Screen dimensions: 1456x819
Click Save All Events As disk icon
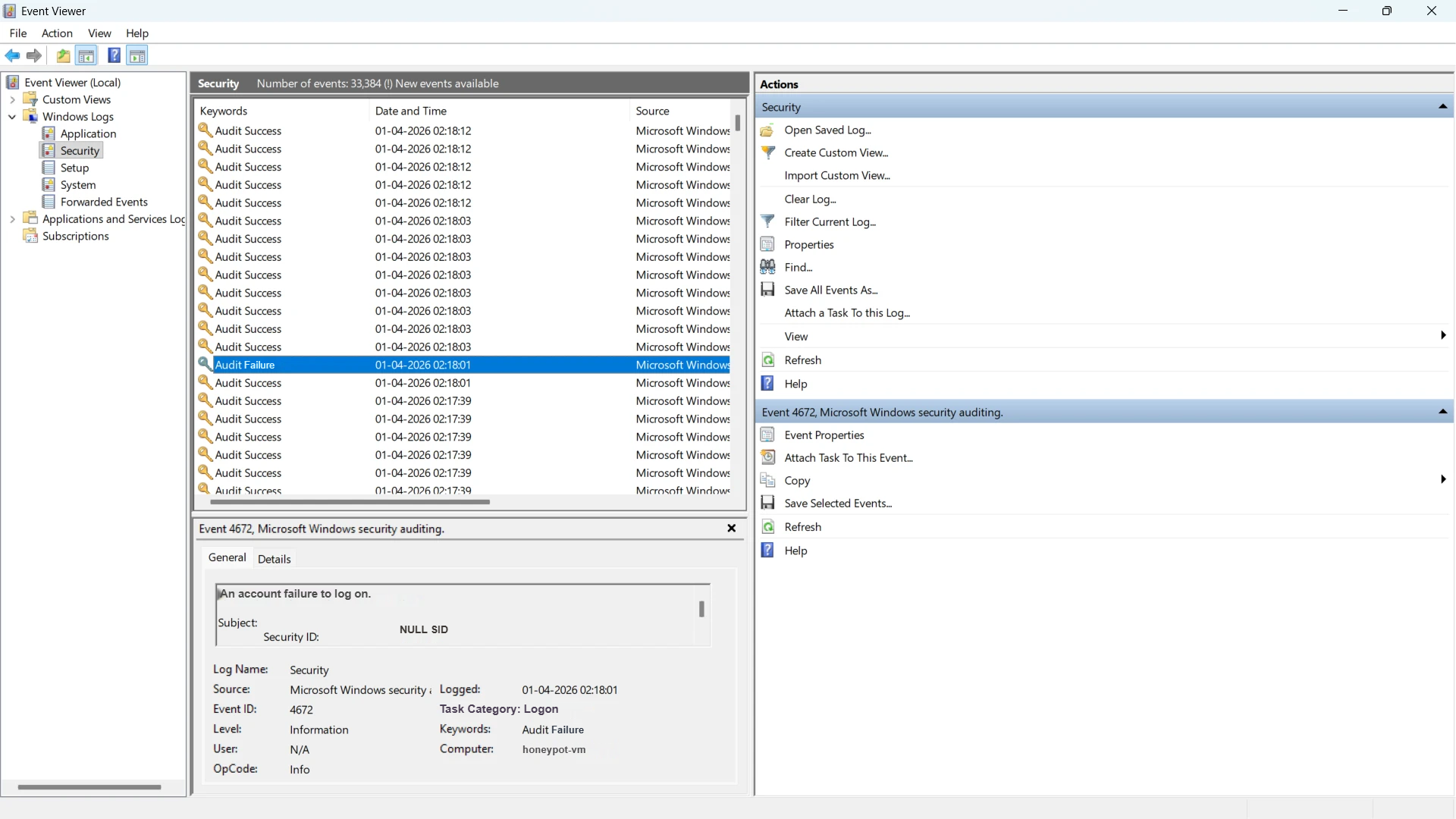pyautogui.click(x=767, y=289)
